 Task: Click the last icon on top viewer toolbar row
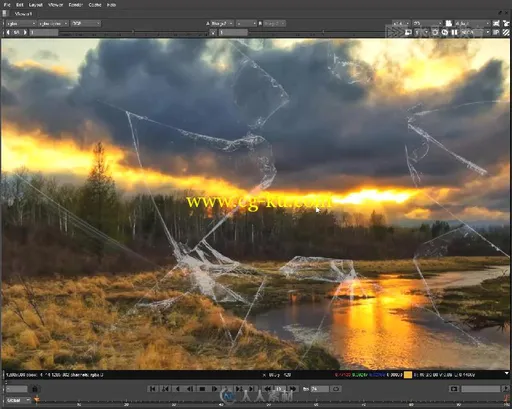click(506, 23)
